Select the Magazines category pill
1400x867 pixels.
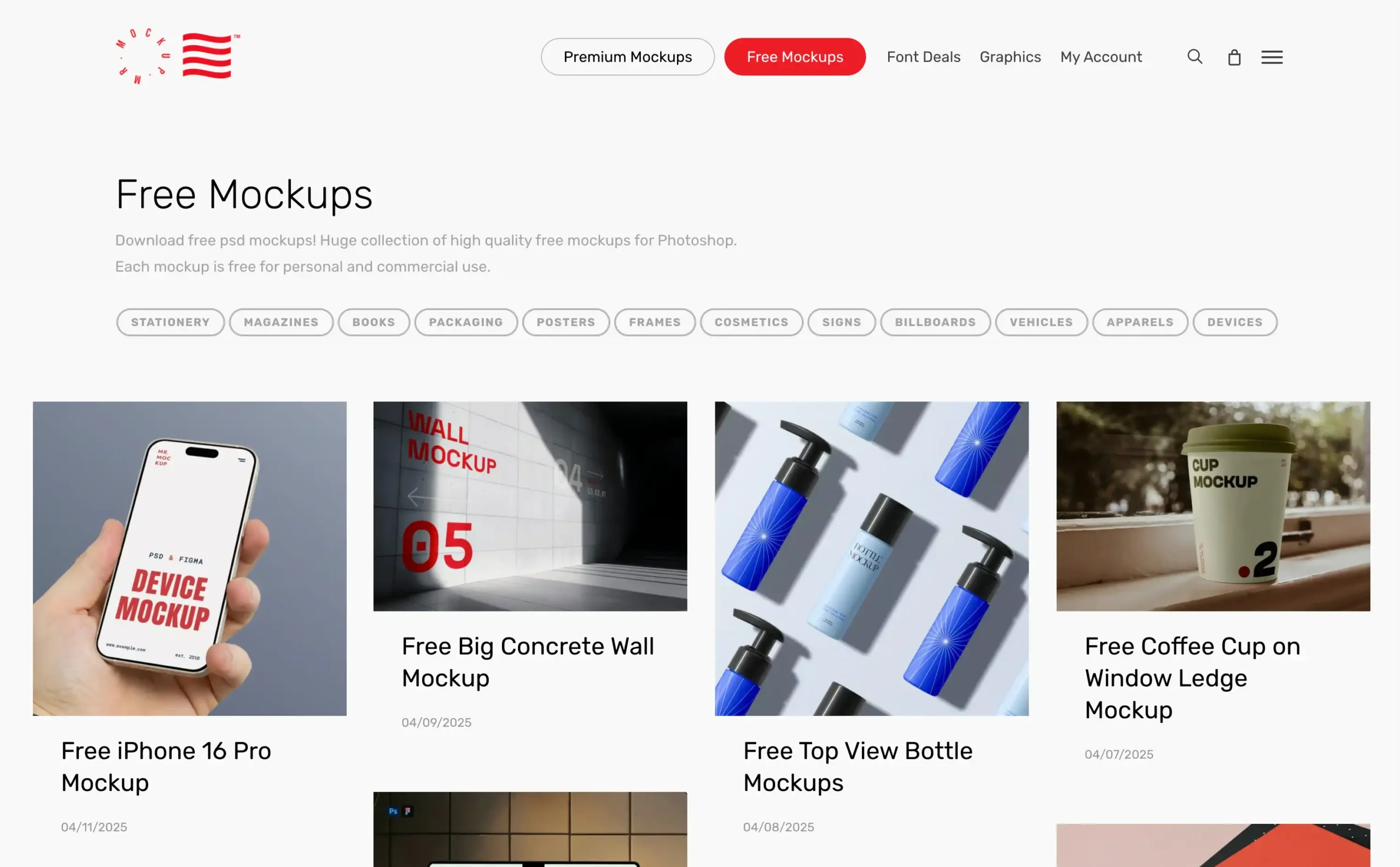tap(281, 322)
